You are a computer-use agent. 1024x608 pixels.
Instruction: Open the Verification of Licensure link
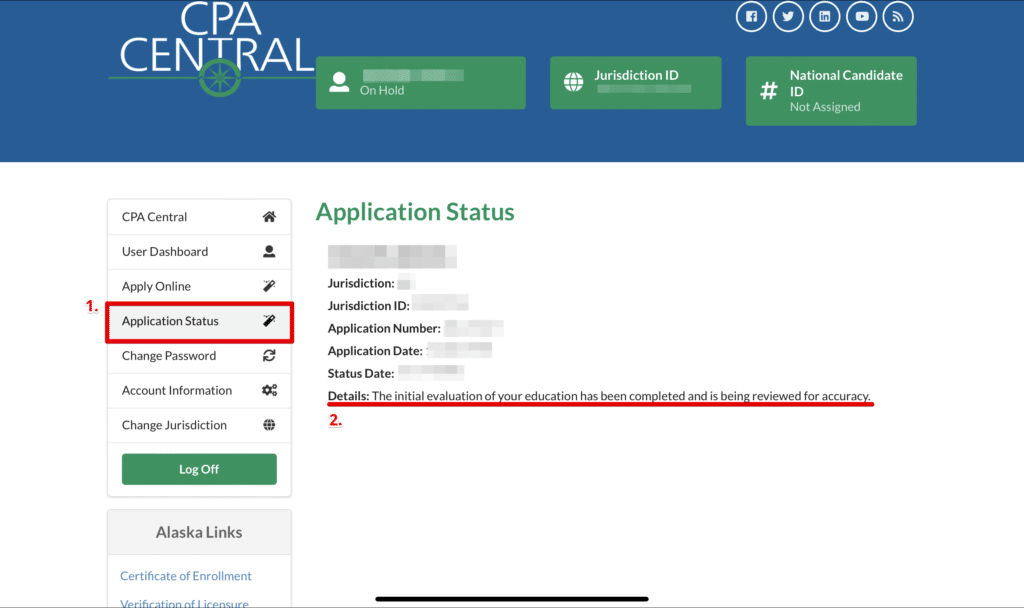pos(184,603)
